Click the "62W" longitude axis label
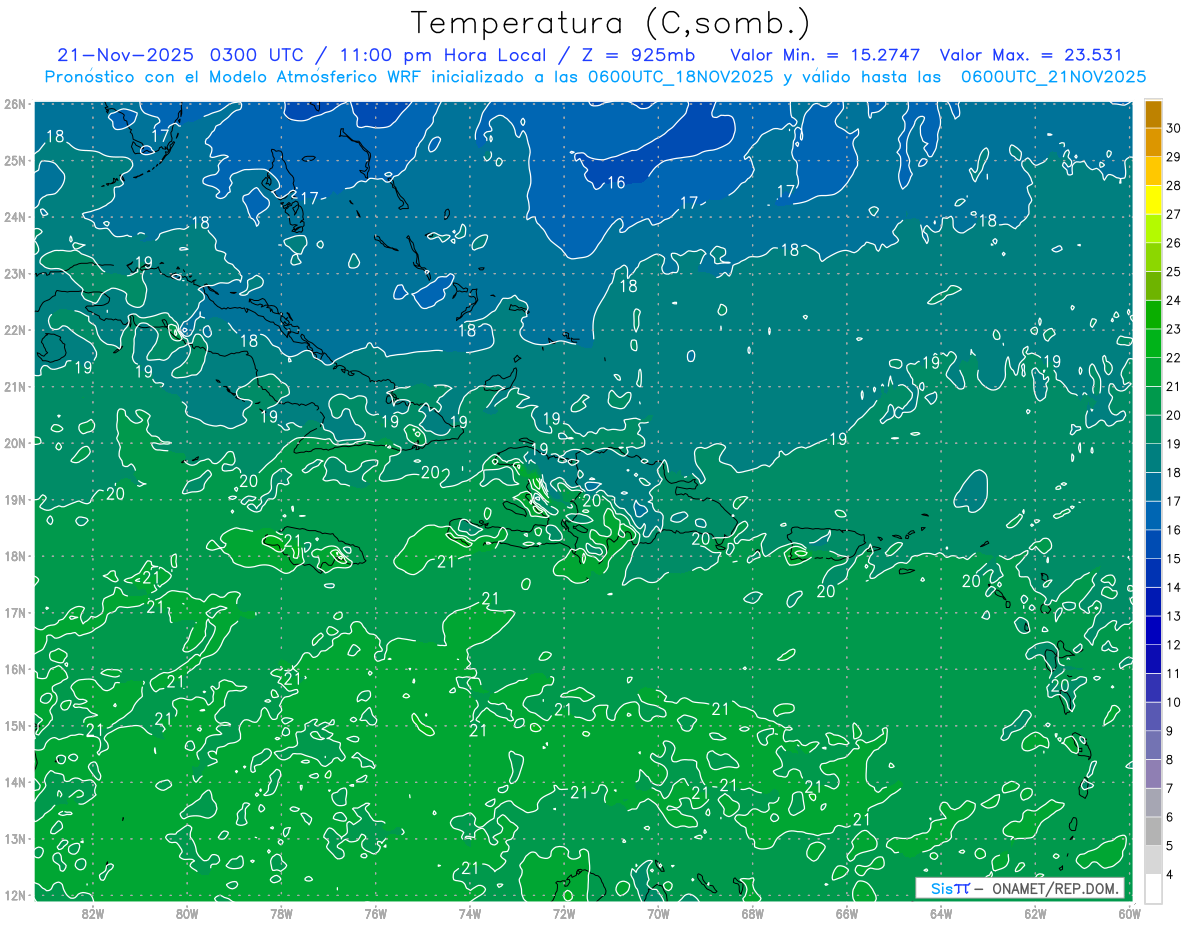The width and height of the screenshot is (1200, 927). click(x=1035, y=912)
